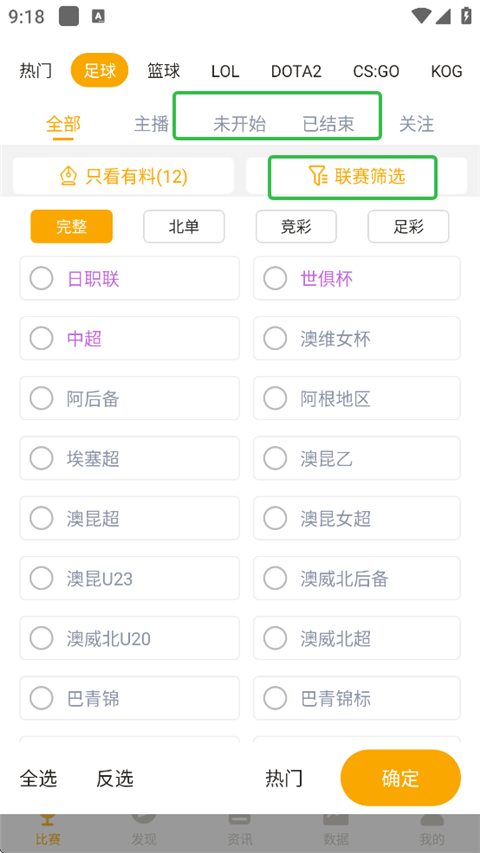Choose the 北单 filter chip
This screenshot has height=853, width=480.
coord(184,226)
